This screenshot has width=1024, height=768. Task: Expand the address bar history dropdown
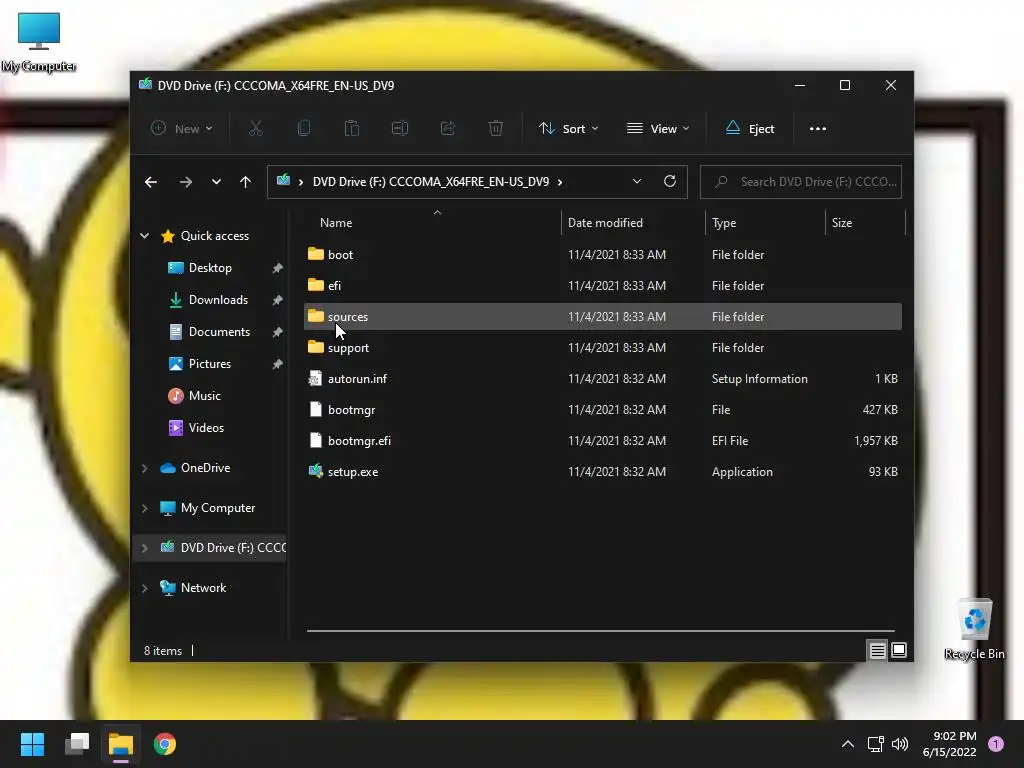(x=637, y=182)
